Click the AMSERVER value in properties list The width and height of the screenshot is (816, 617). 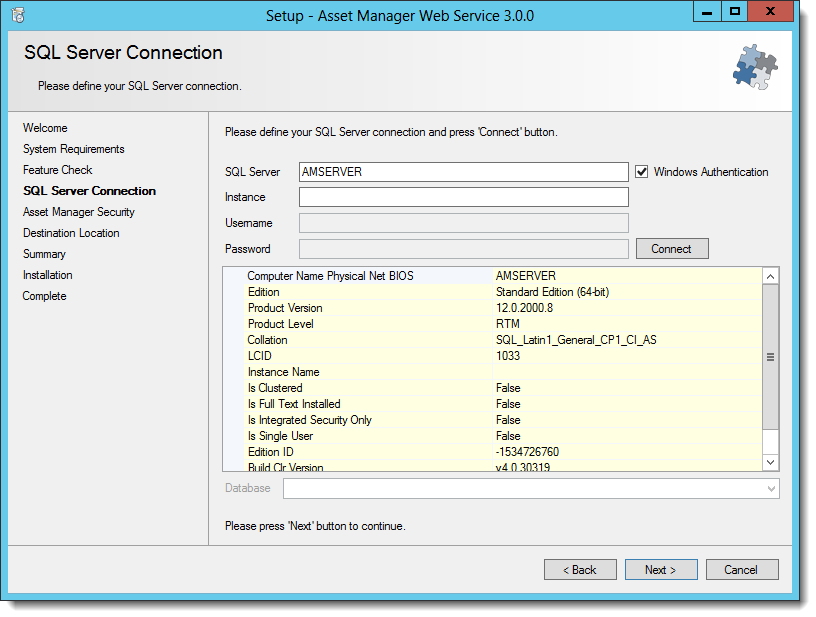pyautogui.click(x=526, y=276)
